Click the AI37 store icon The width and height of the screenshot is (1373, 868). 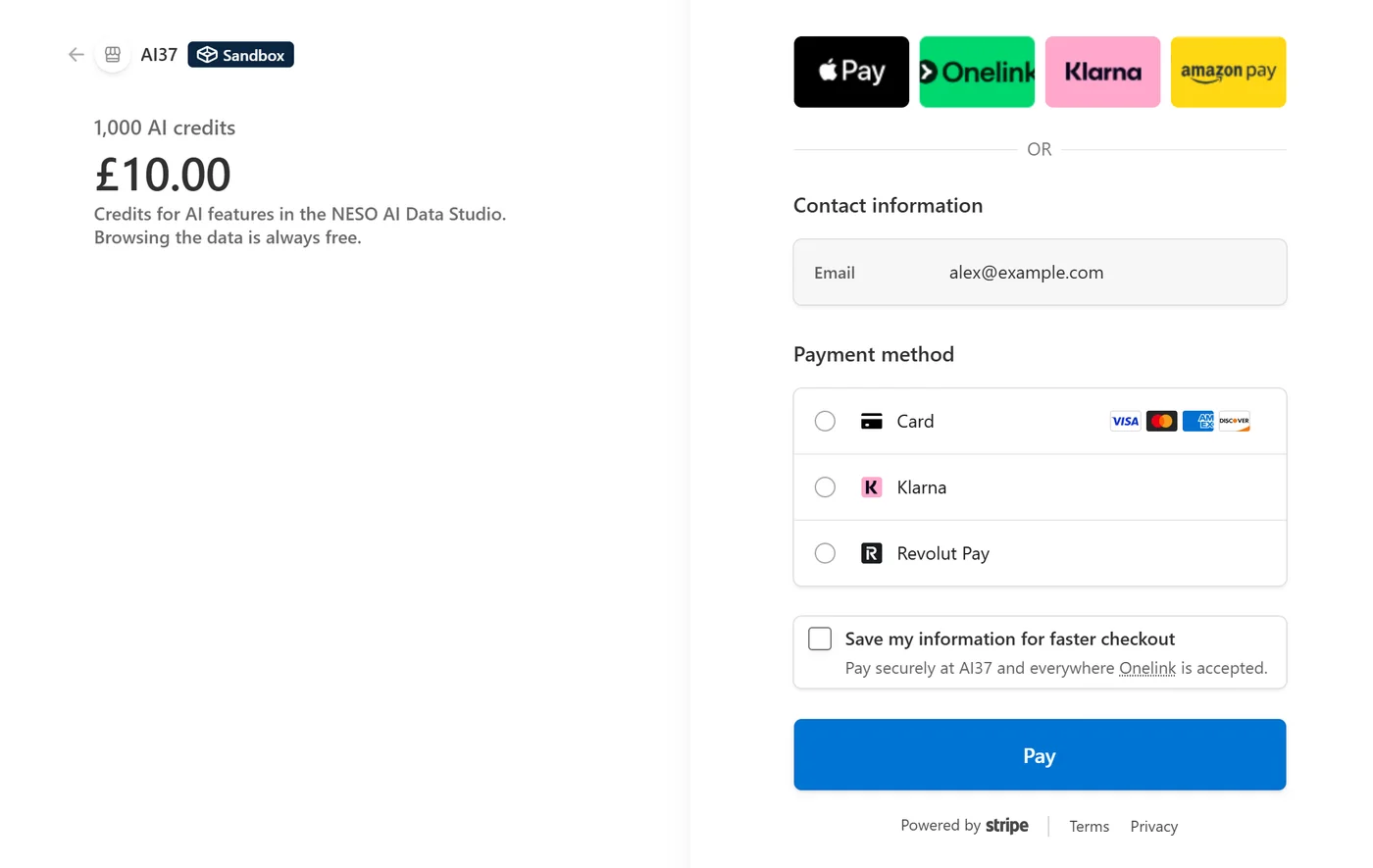pos(113,55)
